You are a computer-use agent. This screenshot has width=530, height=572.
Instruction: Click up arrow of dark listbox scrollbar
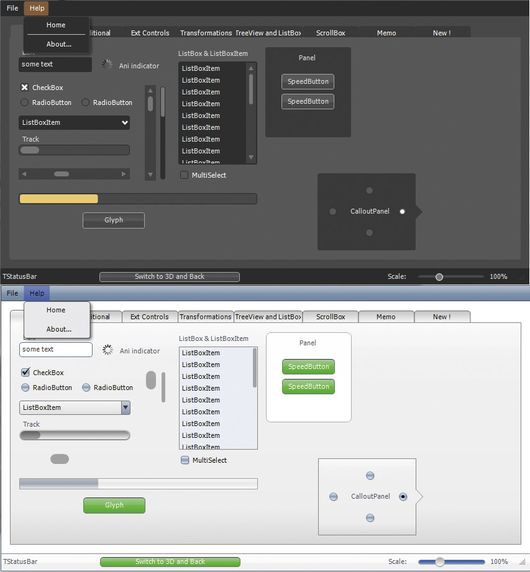click(251, 68)
